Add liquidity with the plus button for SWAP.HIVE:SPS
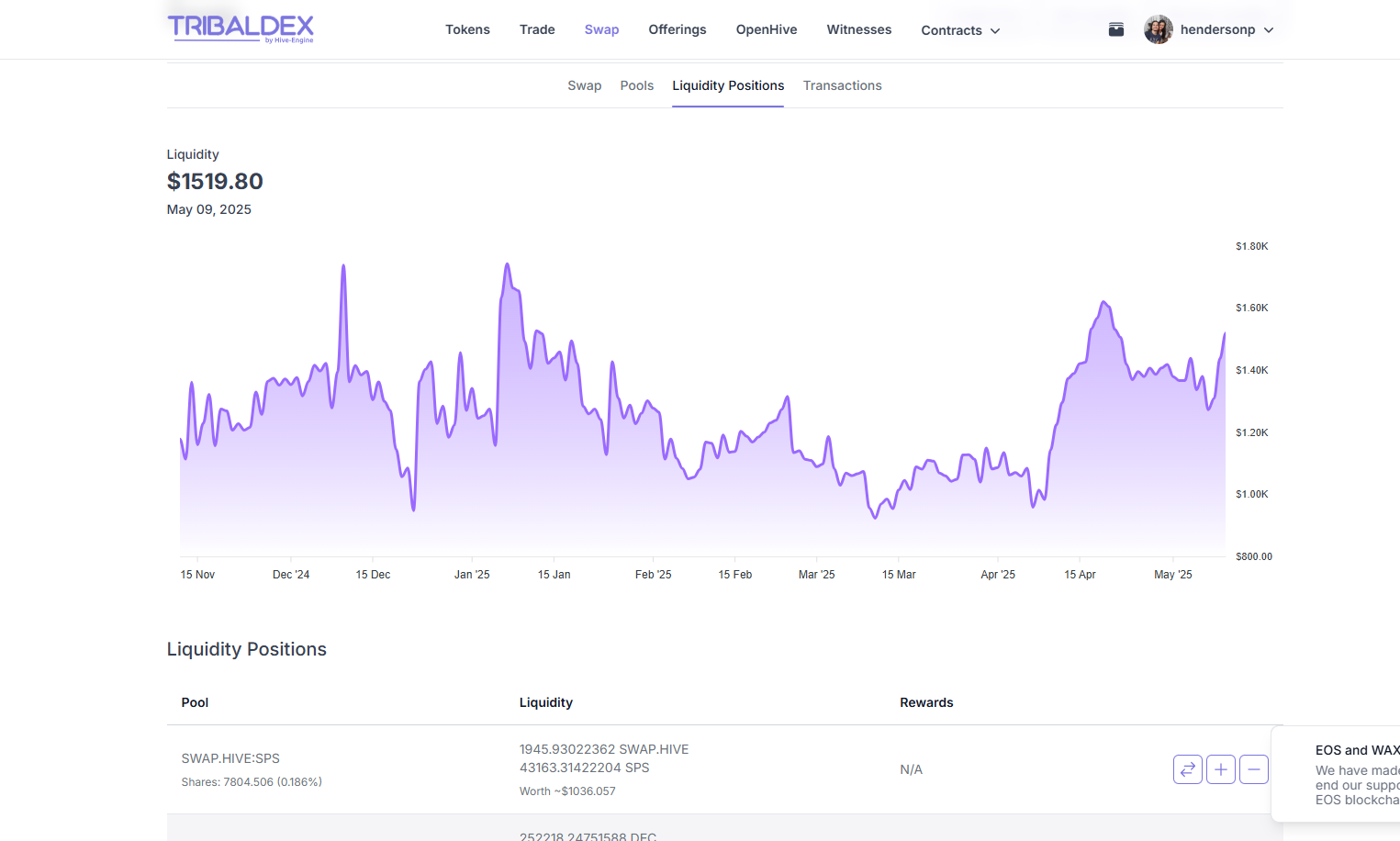The image size is (1400, 841). pyautogui.click(x=1221, y=769)
